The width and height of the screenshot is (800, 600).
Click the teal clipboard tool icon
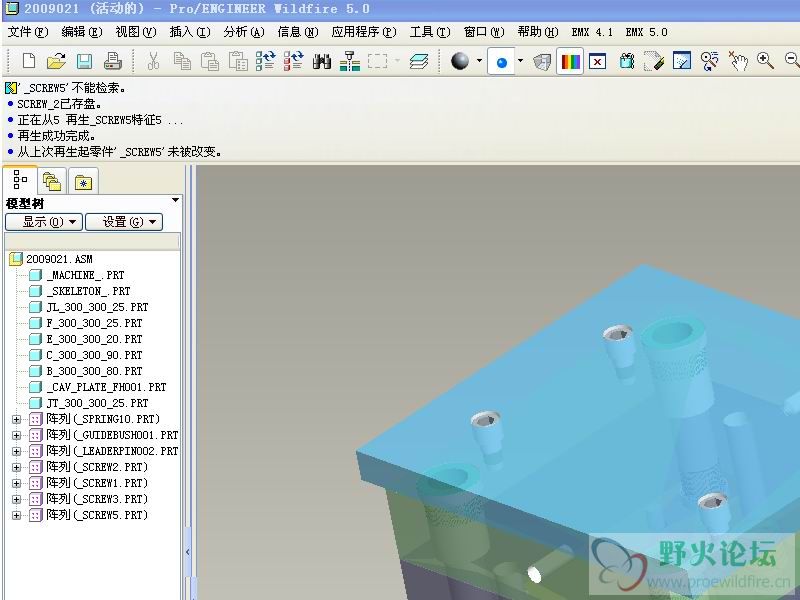(627, 62)
